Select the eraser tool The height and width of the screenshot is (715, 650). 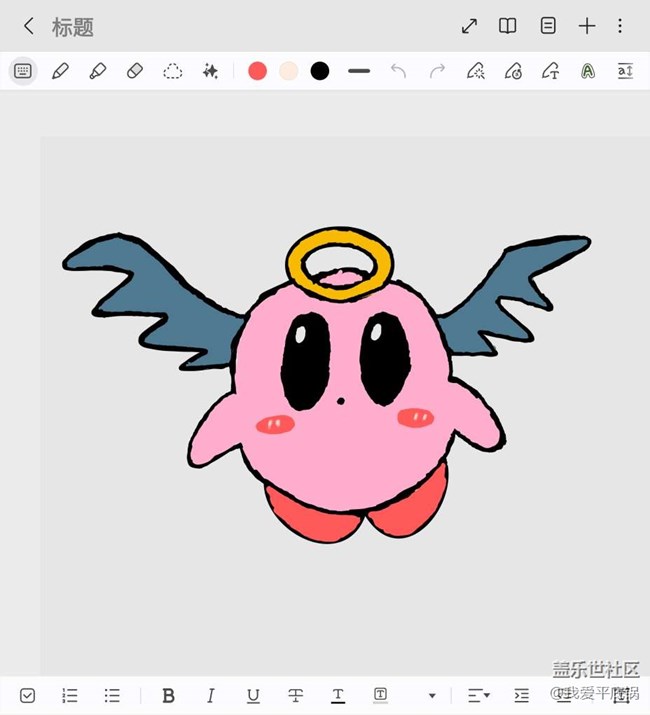(x=135, y=71)
